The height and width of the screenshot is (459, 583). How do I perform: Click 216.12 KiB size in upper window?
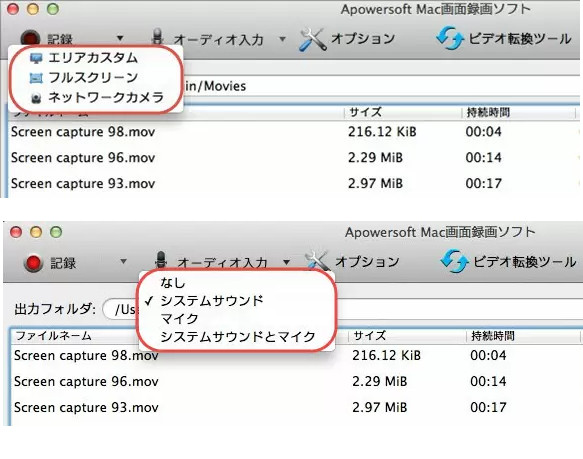pos(382,132)
